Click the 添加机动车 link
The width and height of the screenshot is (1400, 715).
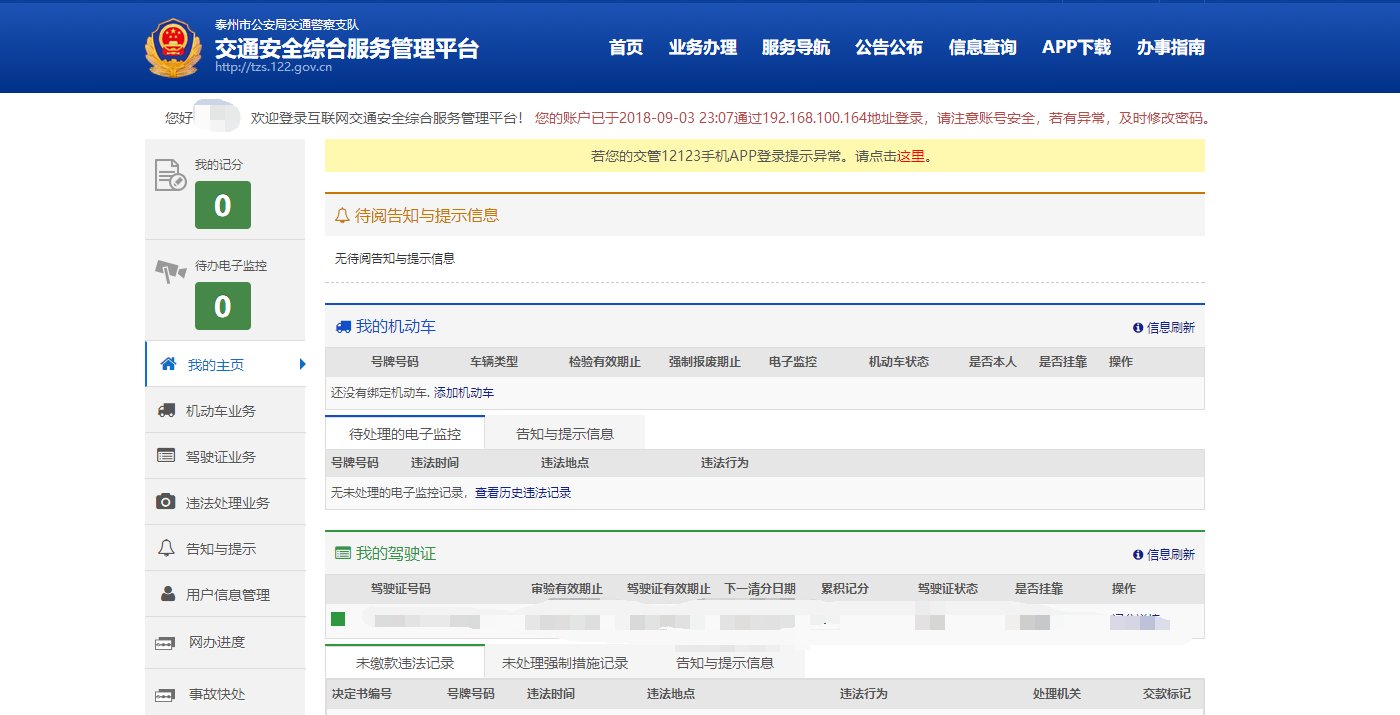click(464, 393)
